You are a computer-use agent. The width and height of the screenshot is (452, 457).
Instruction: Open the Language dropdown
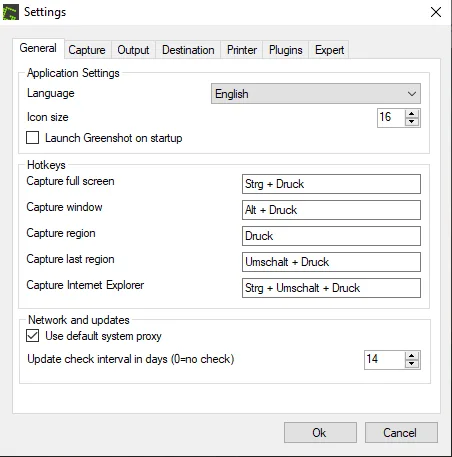pyautogui.click(x=316, y=94)
